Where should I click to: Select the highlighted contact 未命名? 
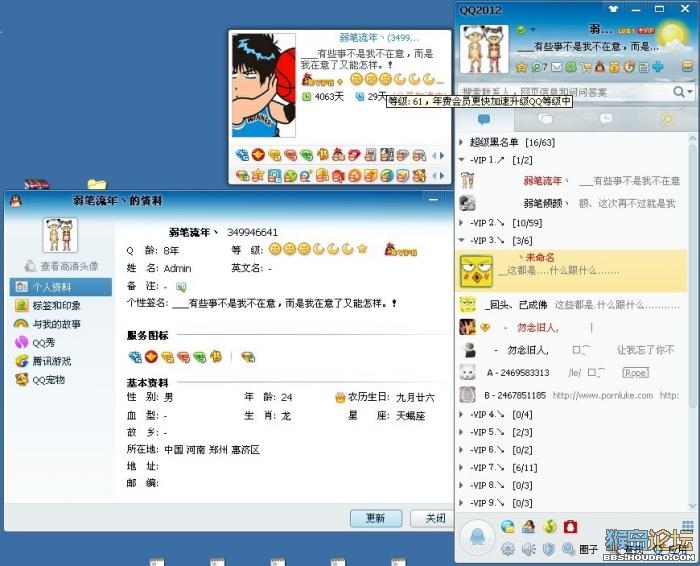571,271
